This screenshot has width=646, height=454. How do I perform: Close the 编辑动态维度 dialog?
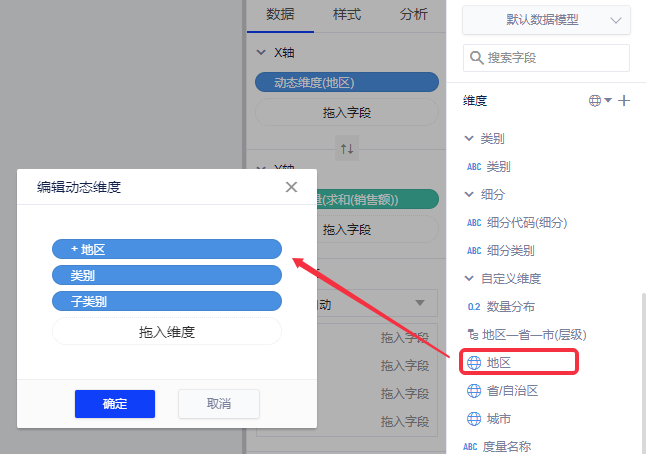[291, 187]
